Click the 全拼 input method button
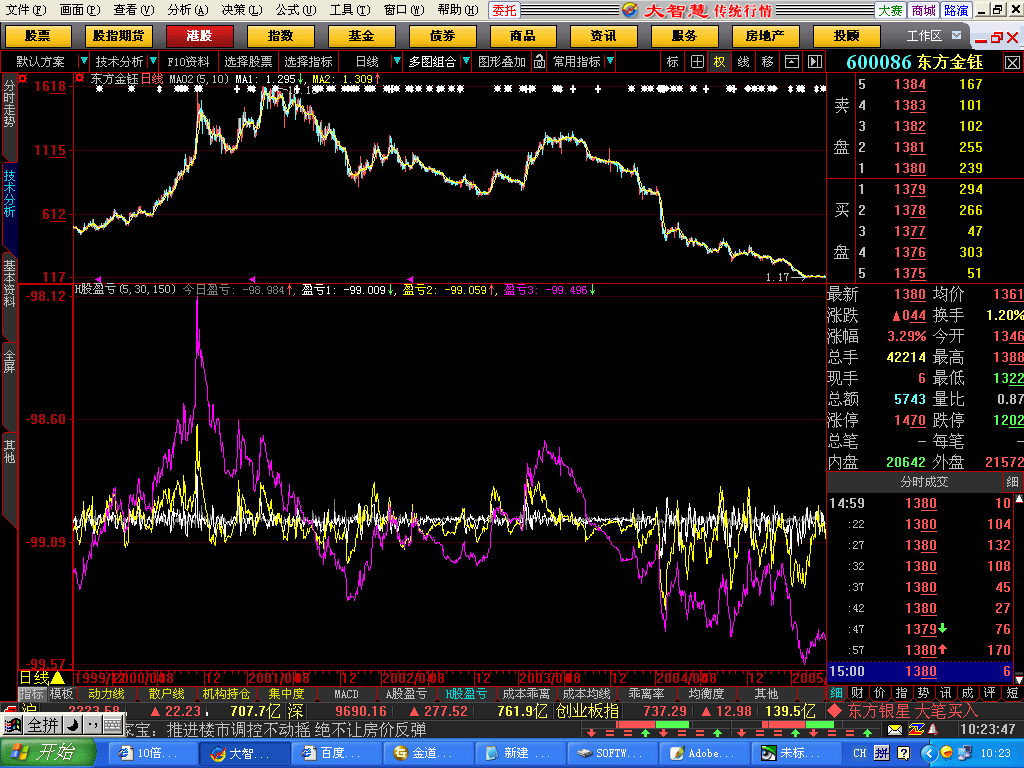 coord(43,725)
